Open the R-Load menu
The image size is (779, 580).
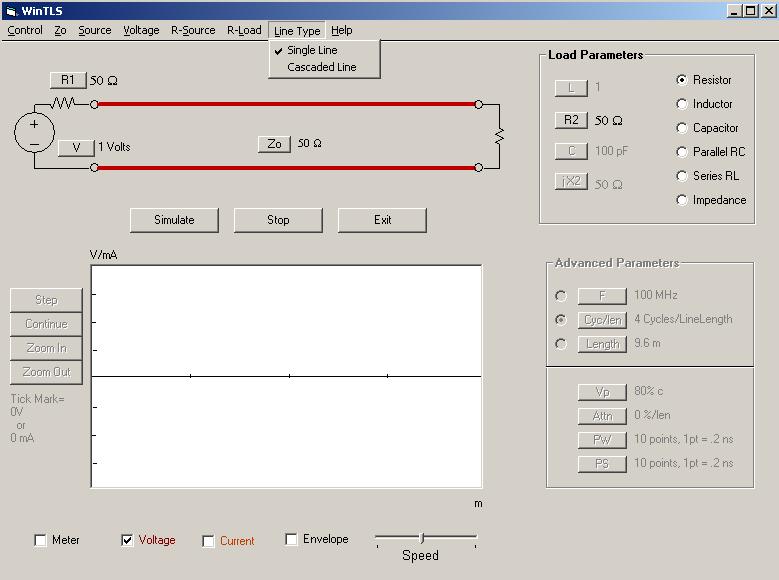(244, 30)
